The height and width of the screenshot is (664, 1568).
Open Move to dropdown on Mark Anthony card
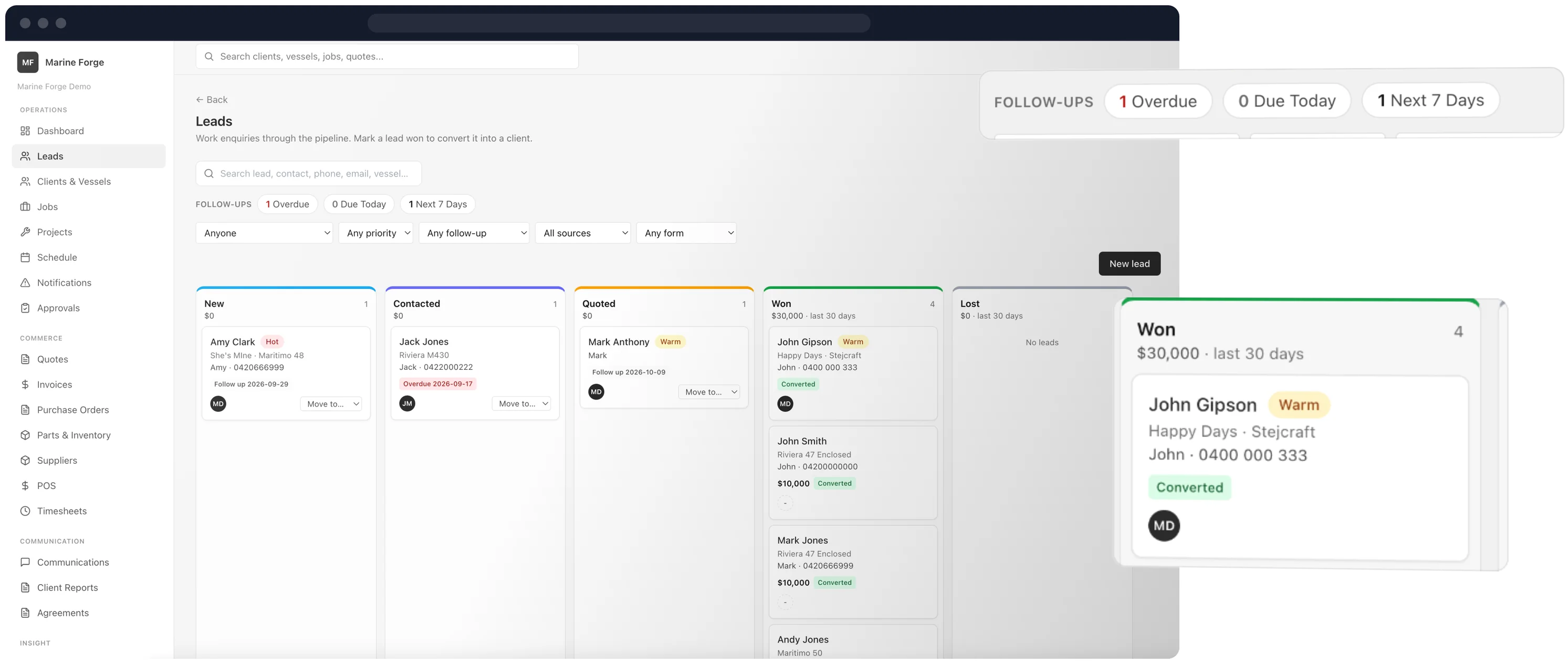pyautogui.click(x=709, y=392)
